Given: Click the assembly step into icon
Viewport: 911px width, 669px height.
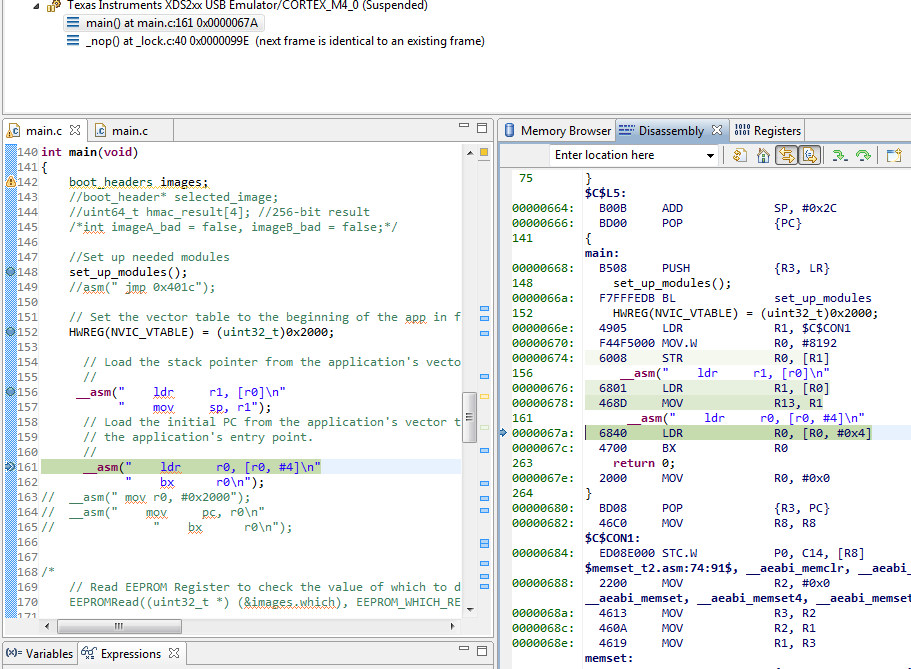Looking at the screenshot, I should tap(841, 155).
